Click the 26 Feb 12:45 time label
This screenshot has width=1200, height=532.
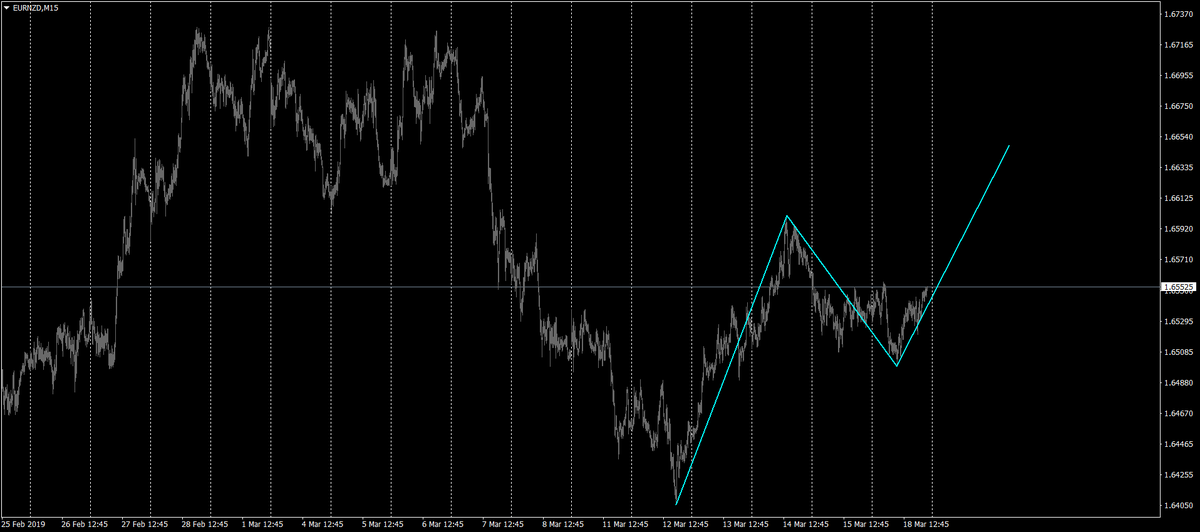pyautogui.click(x=85, y=523)
